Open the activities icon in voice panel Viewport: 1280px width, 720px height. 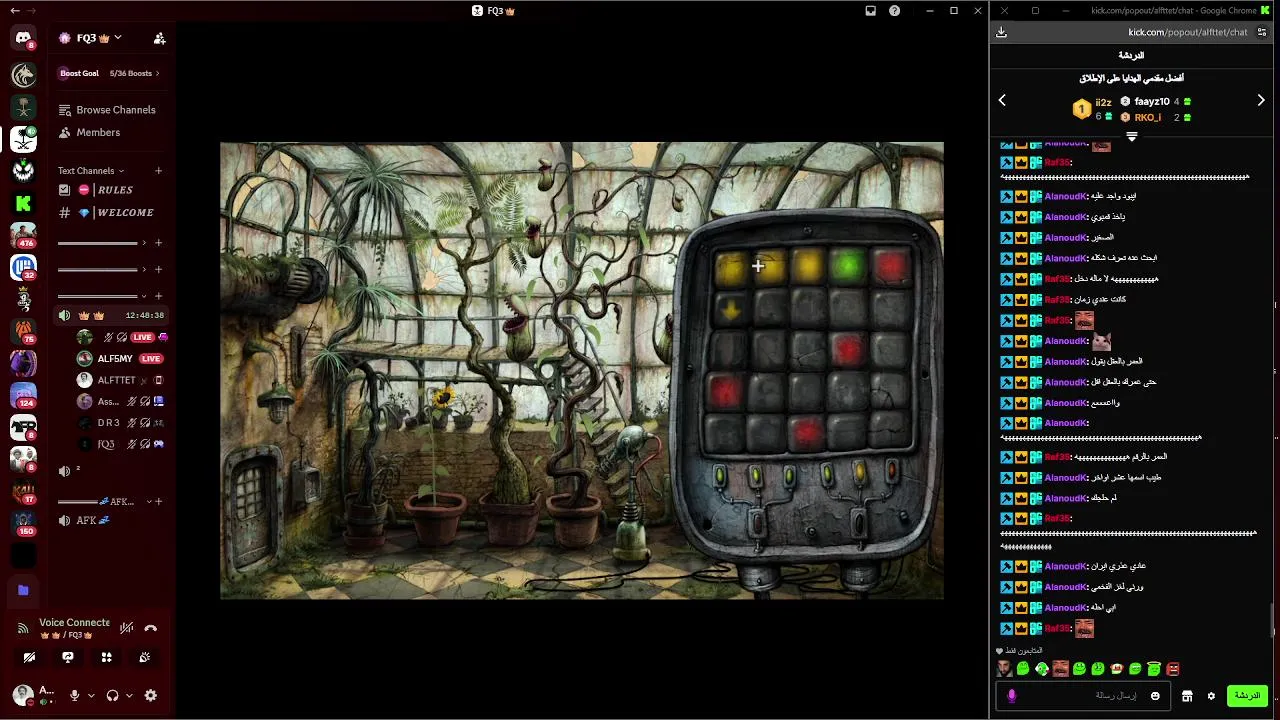(106, 657)
